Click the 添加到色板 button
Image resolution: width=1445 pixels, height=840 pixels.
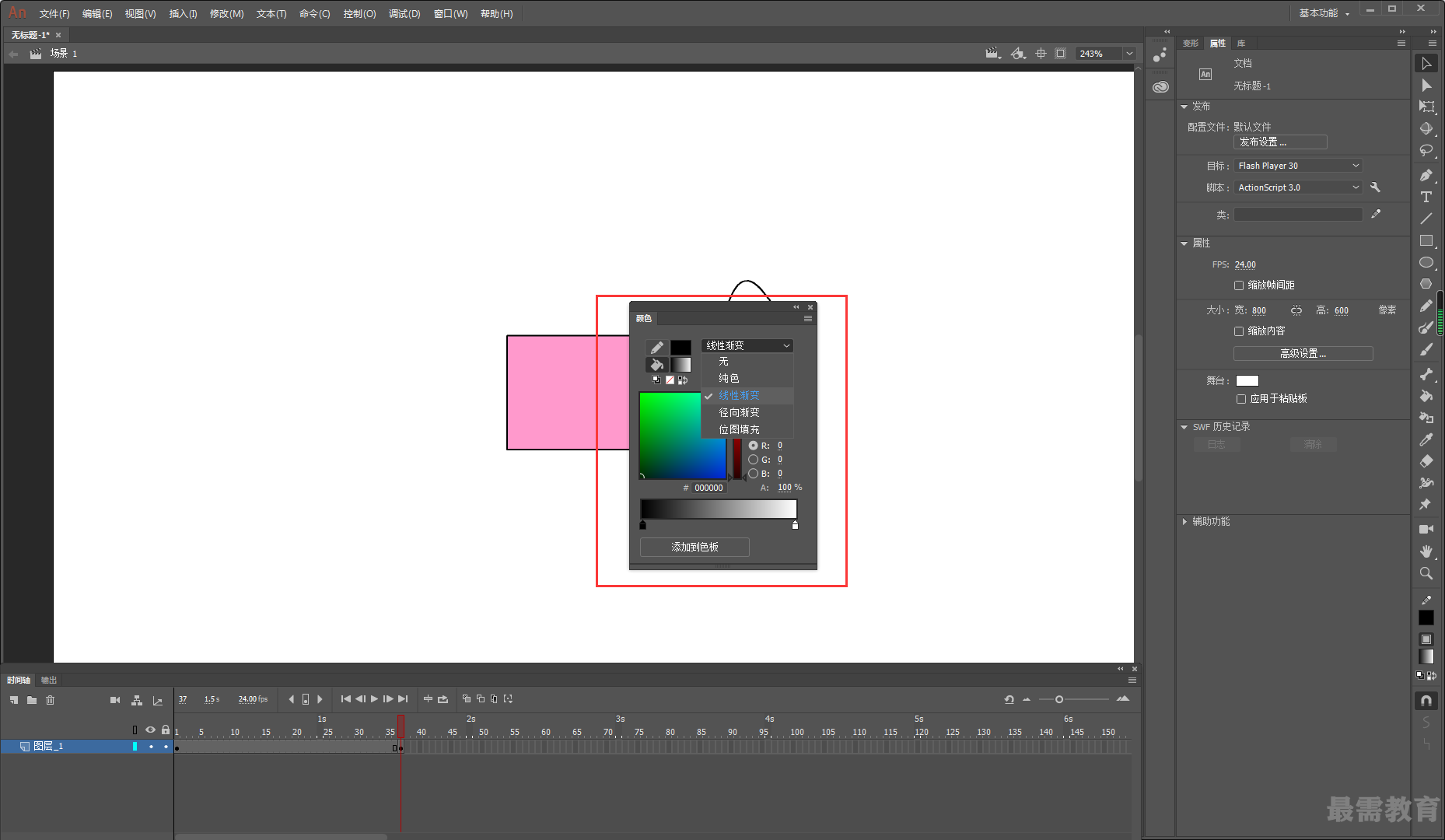pos(695,547)
